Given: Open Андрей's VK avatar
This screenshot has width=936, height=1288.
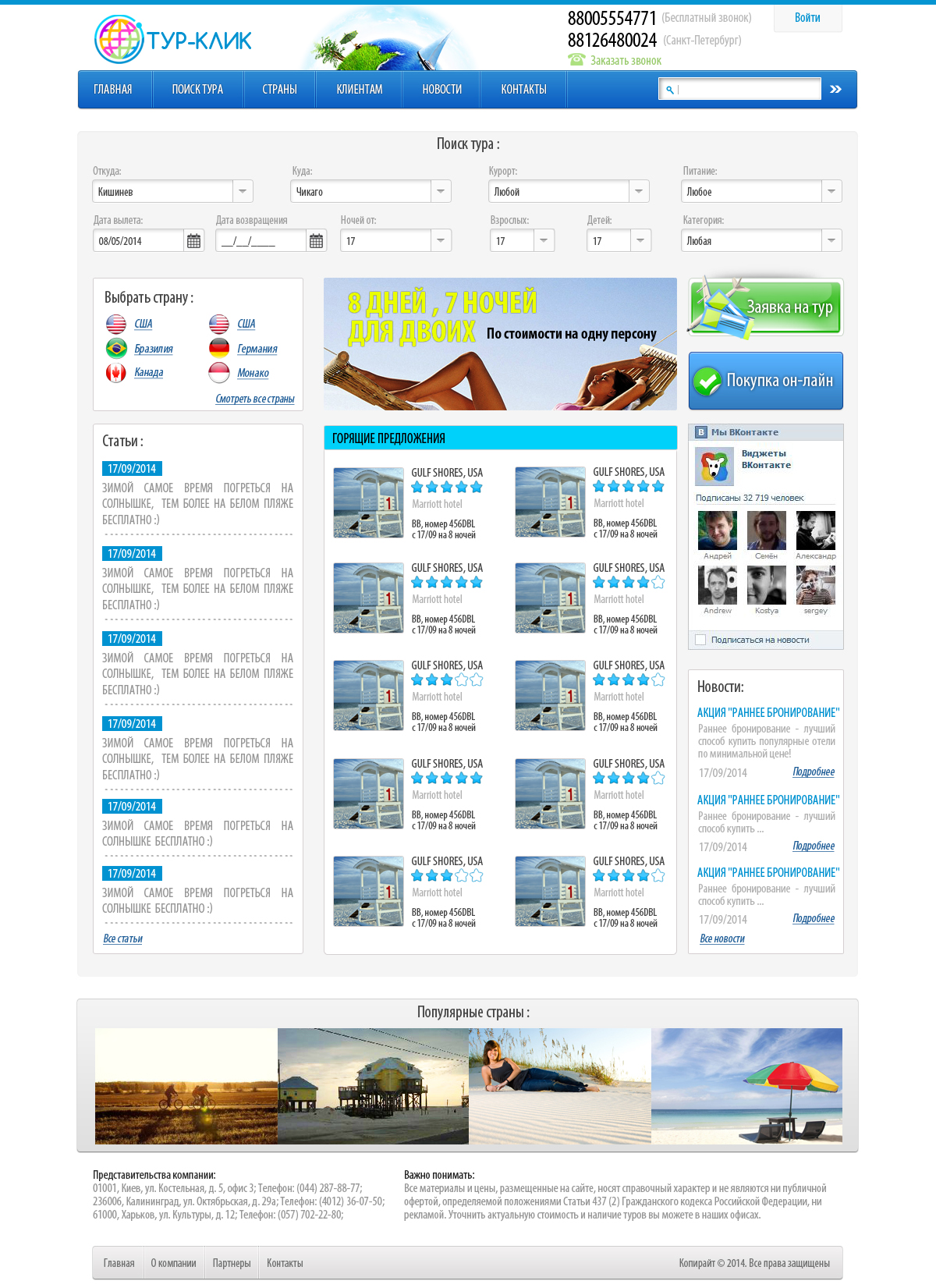Looking at the screenshot, I should 718,530.
